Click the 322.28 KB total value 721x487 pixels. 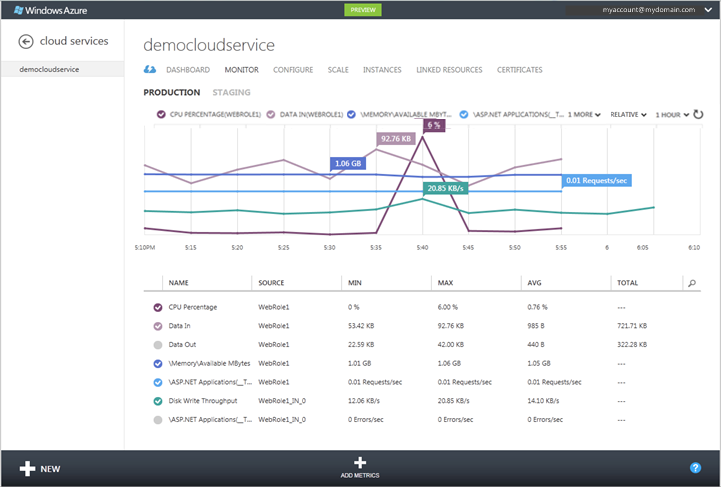(632, 345)
